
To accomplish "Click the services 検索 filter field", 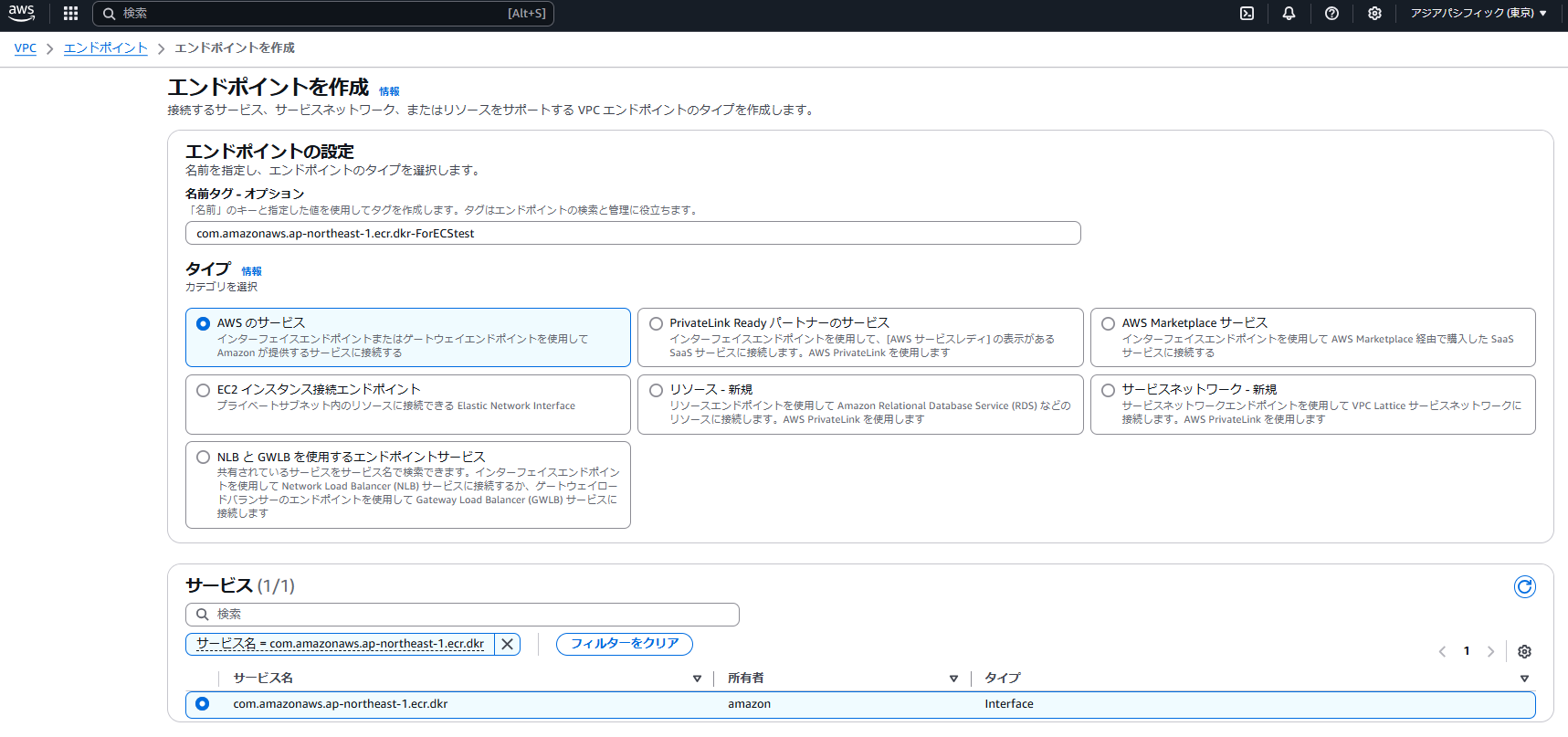I will pos(462,614).
